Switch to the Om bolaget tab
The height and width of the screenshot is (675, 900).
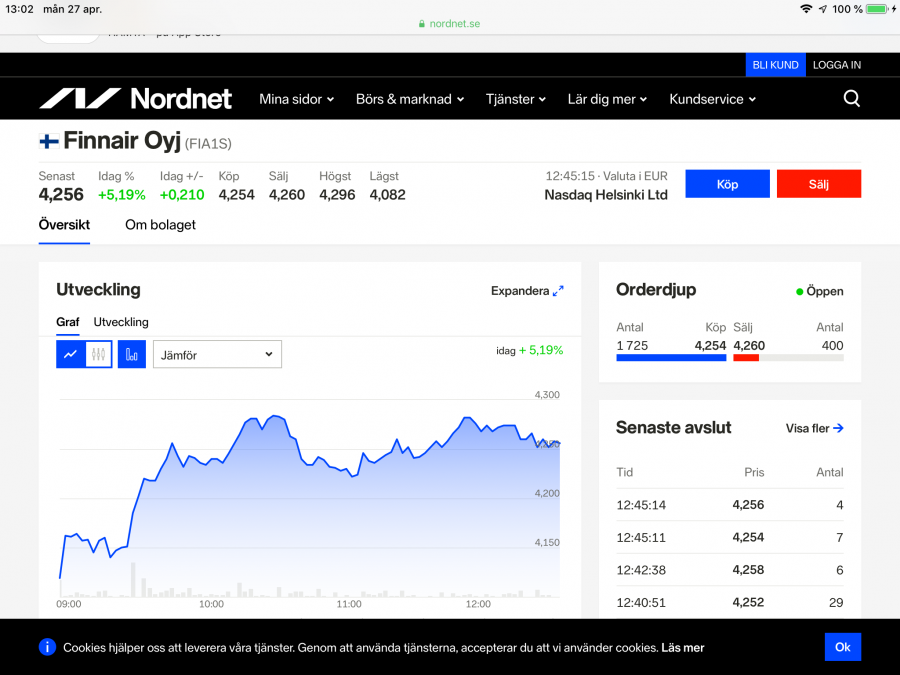[x=160, y=225]
